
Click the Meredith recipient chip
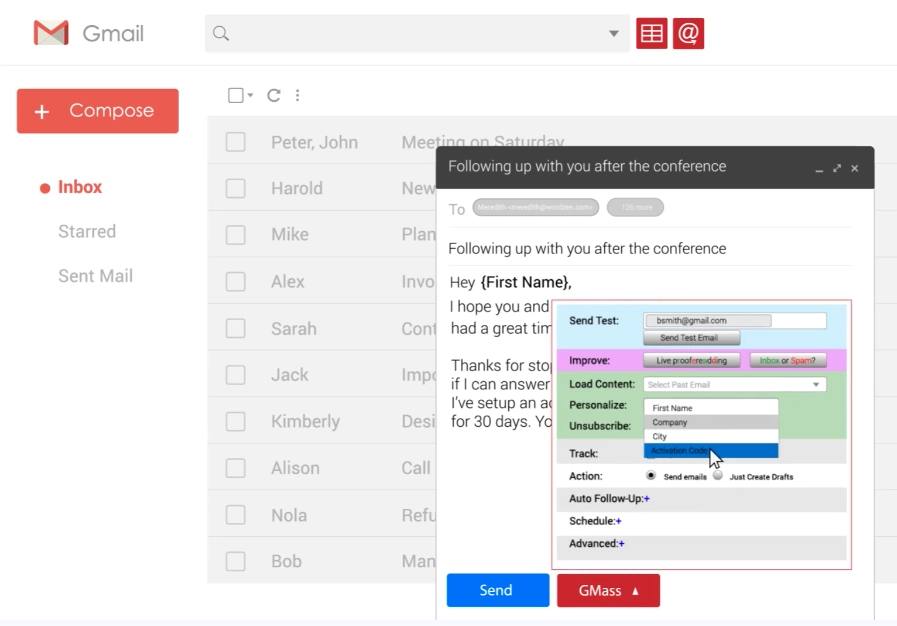coord(535,207)
